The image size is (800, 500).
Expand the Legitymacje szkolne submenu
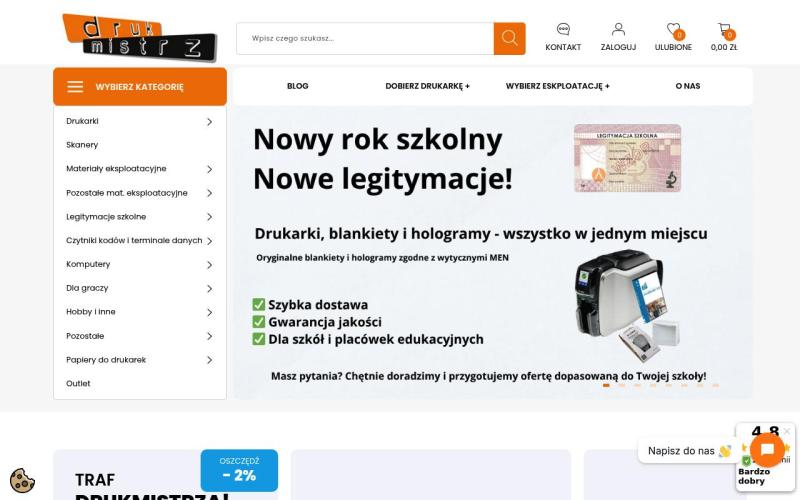click(x=209, y=217)
